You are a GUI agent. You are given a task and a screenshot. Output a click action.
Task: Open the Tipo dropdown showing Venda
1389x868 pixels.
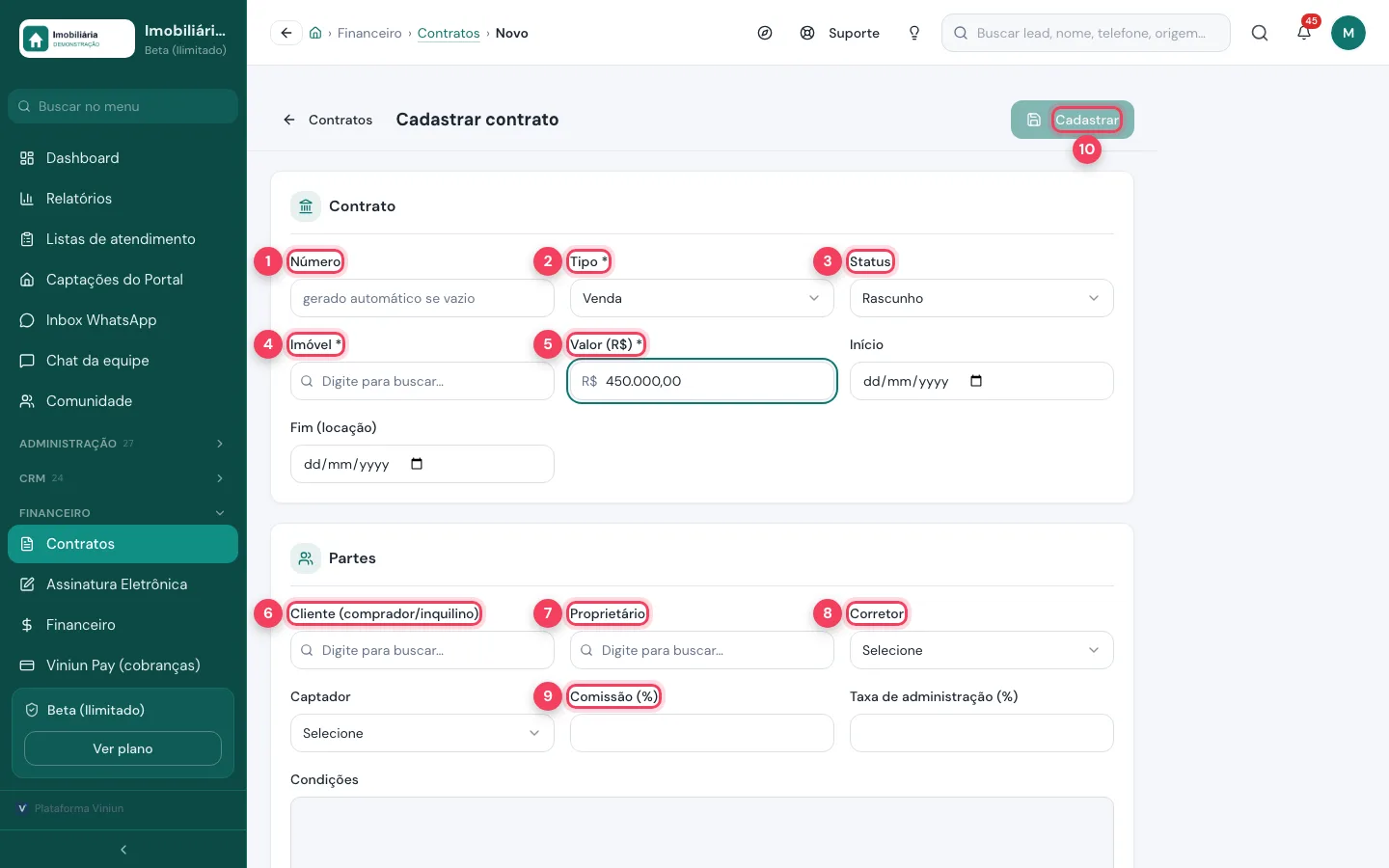tap(702, 298)
